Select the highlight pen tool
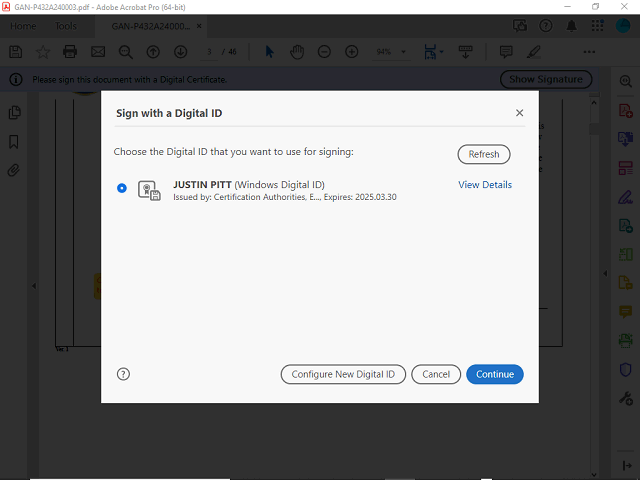Viewport: 640px width, 480px height. pos(534,52)
